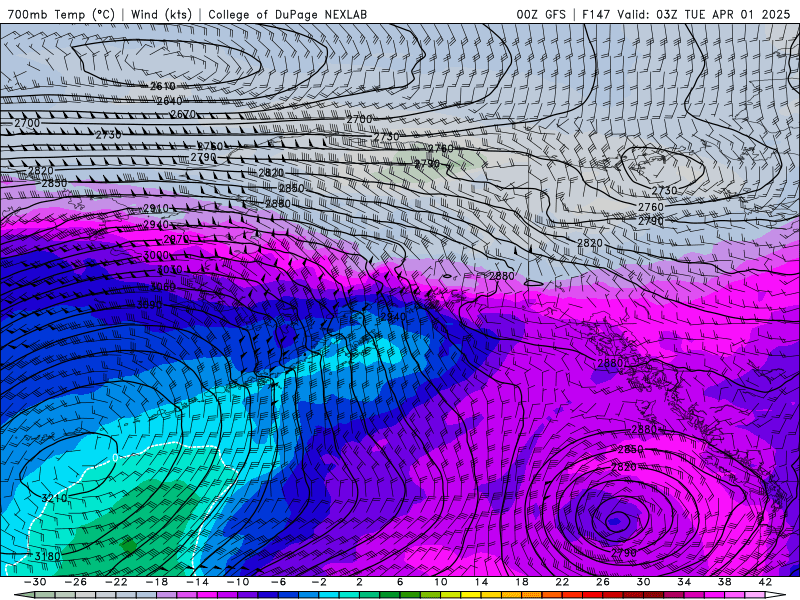This screenshot has height=600, width=800.
Task: Click the 3060 height contour label
Action: coord(163,287)
